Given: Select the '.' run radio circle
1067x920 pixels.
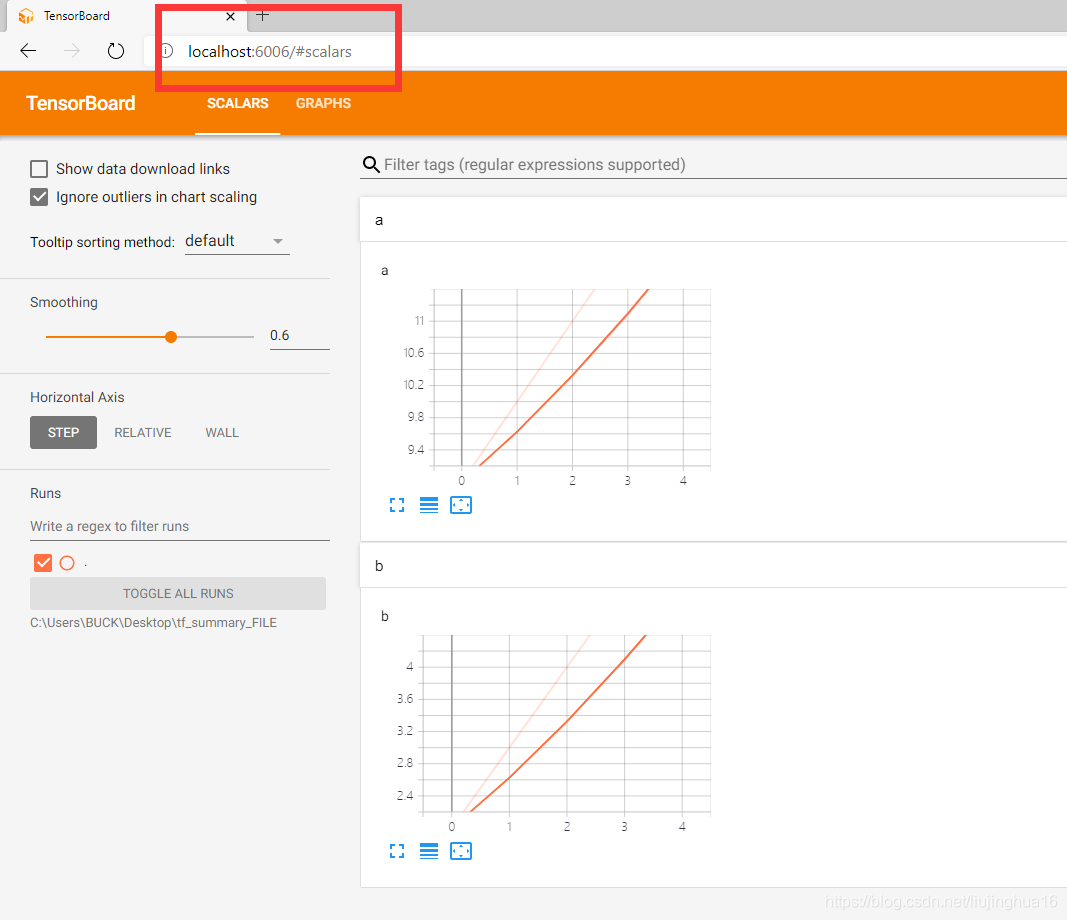Looking at the screenshot, I should [x=67, y=563].
